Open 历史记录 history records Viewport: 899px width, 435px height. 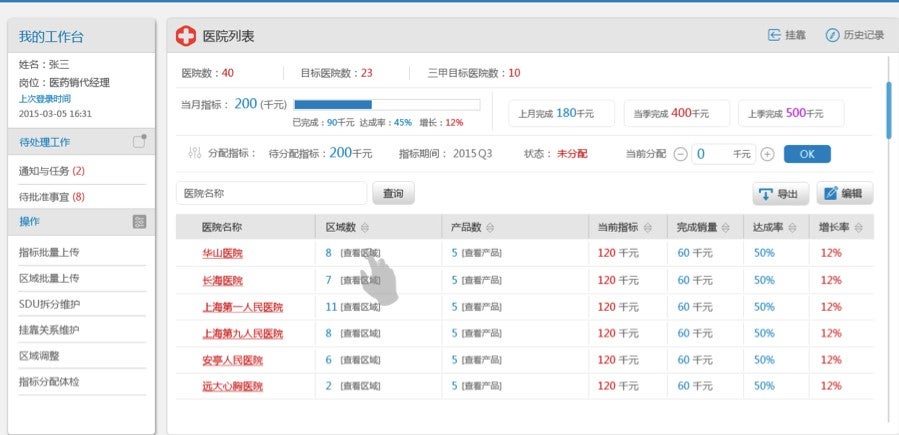pos(832,35)
